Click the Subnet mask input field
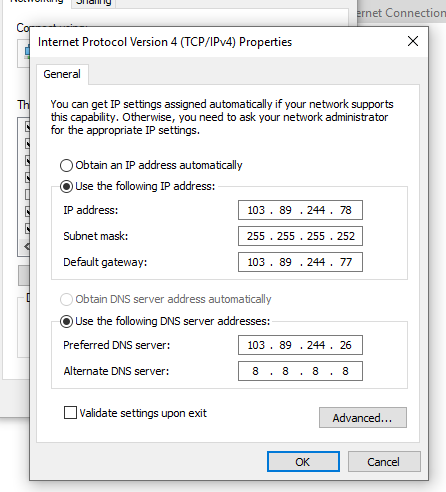The image size is (446, 492). click(300, 236)
